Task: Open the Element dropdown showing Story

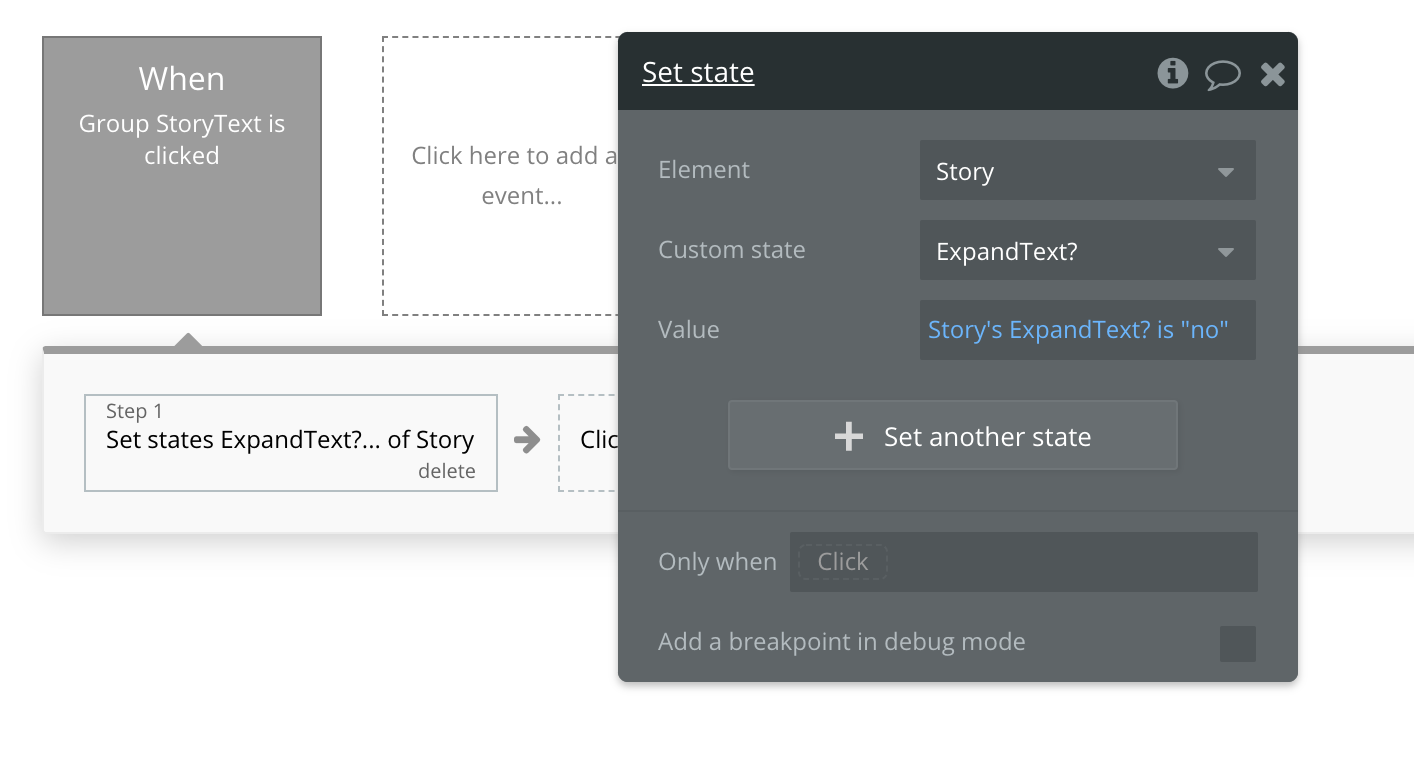Action: pos(1087,171)
